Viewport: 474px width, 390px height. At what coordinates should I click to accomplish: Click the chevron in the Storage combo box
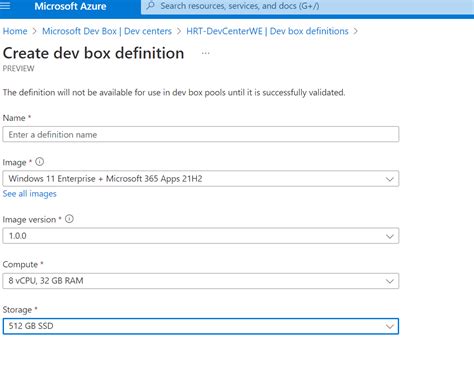pos(390,326)
